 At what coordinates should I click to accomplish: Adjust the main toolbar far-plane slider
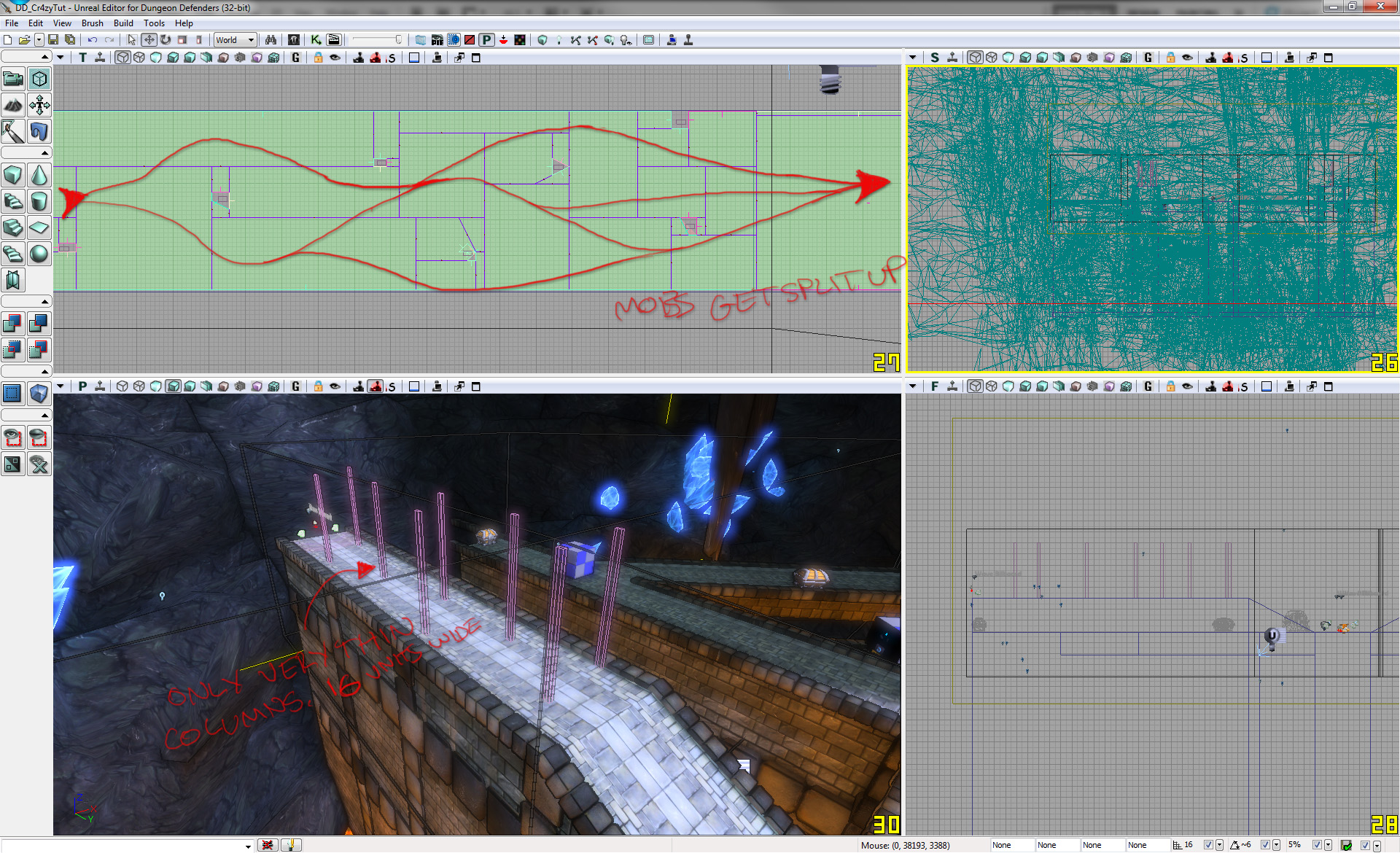[376, 40]
